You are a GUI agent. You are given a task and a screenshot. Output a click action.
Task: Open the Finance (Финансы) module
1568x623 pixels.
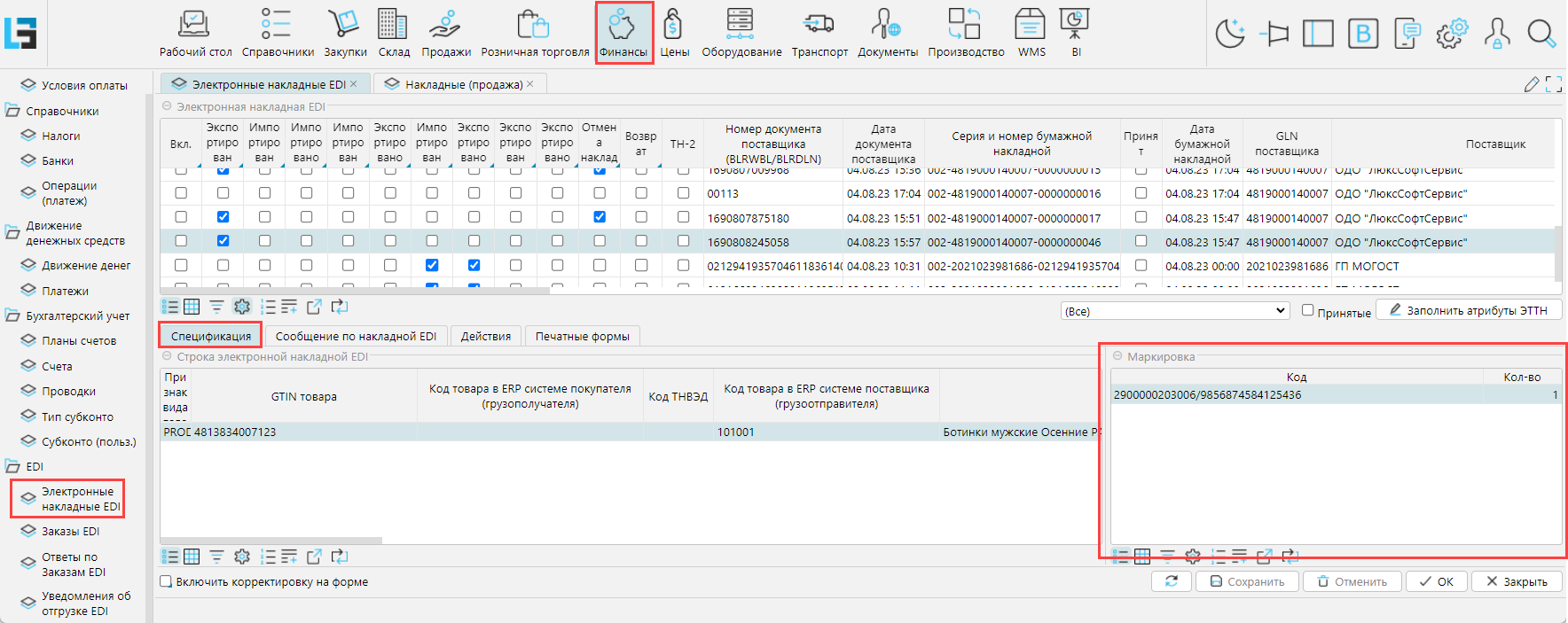pyautogui.click(x=623, y=32)
